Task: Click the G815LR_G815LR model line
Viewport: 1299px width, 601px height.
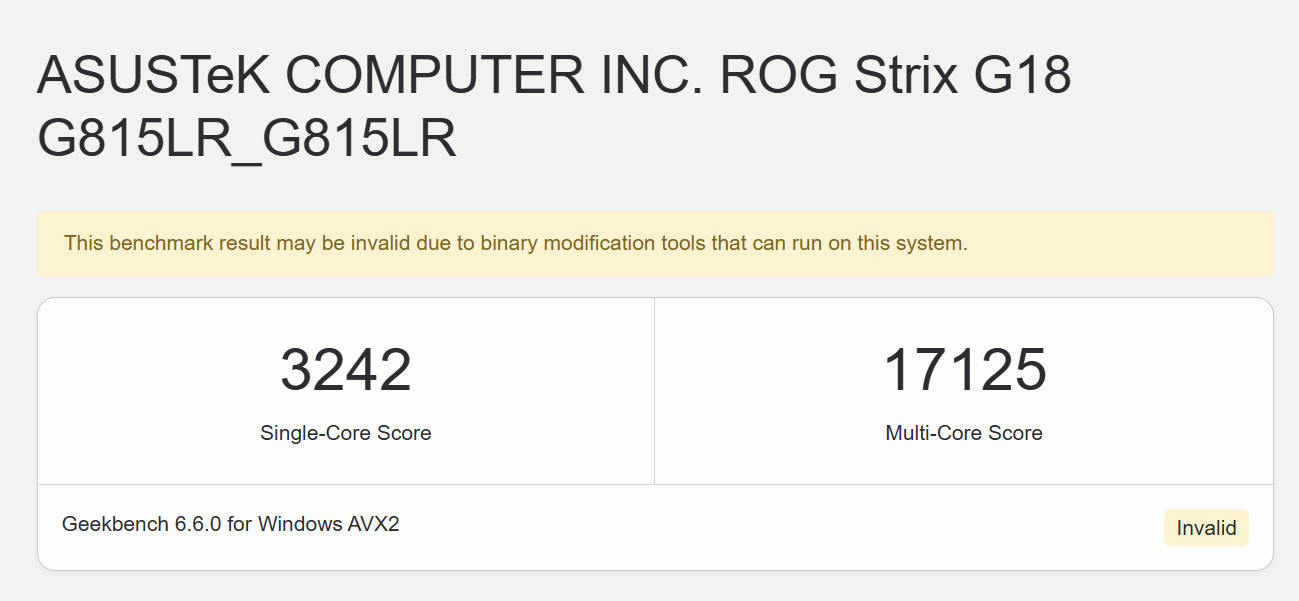Action: [x=247, y=139]
